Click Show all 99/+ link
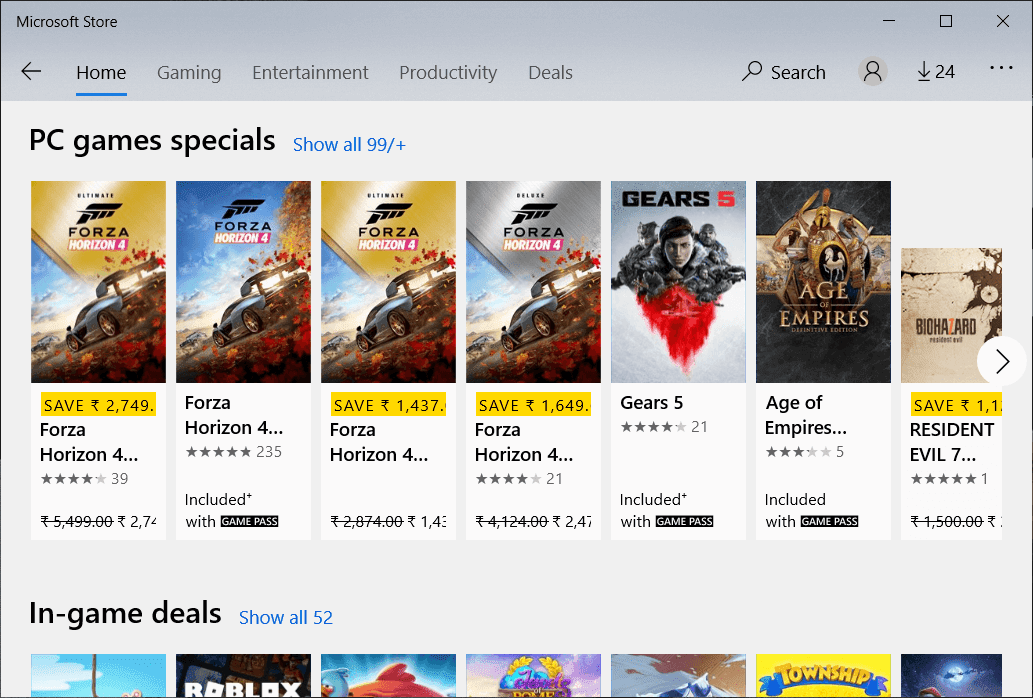Viewport: 1033px width, 698px height. [349, 144]
